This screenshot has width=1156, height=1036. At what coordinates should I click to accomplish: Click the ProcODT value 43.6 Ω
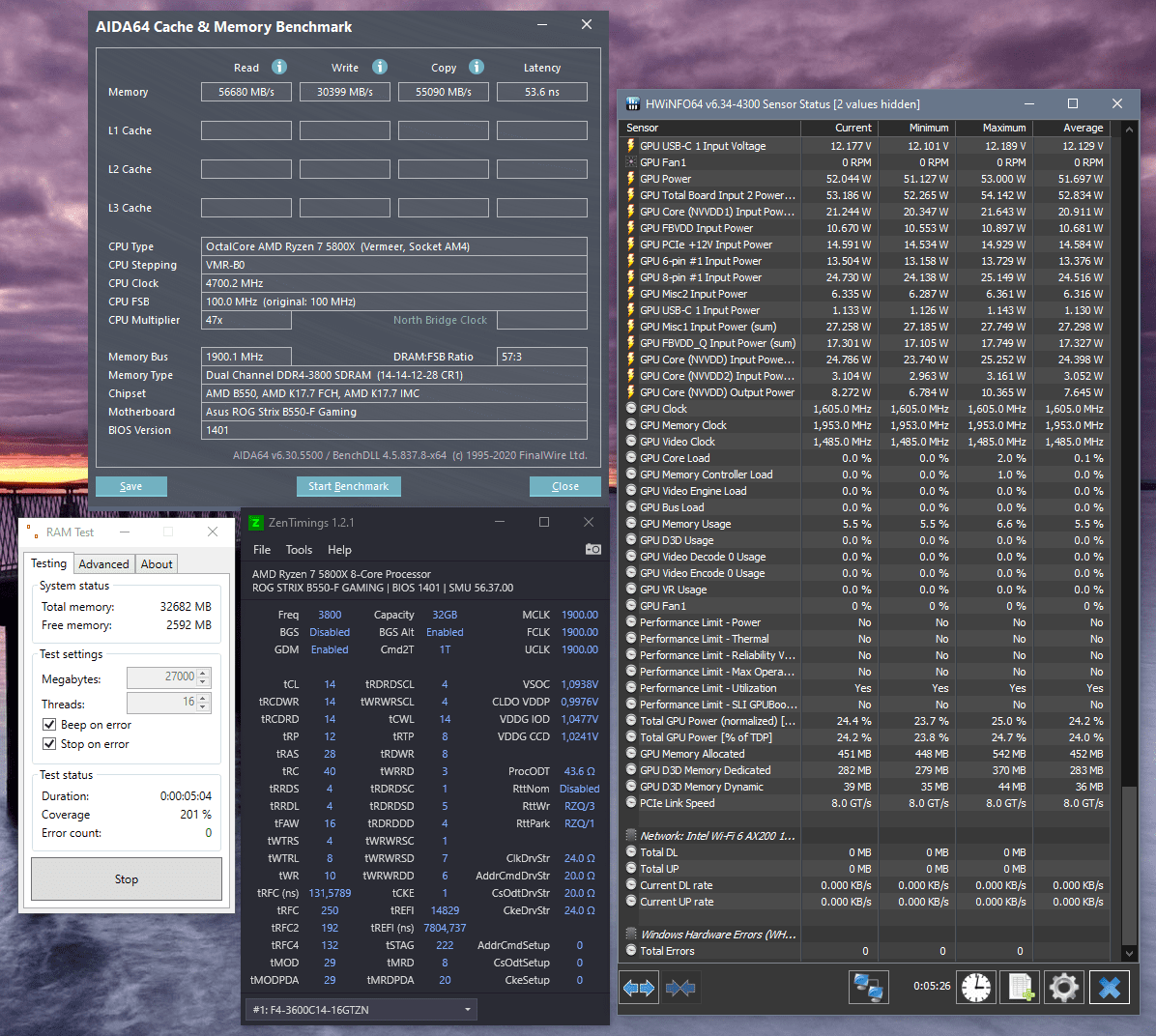580,771
